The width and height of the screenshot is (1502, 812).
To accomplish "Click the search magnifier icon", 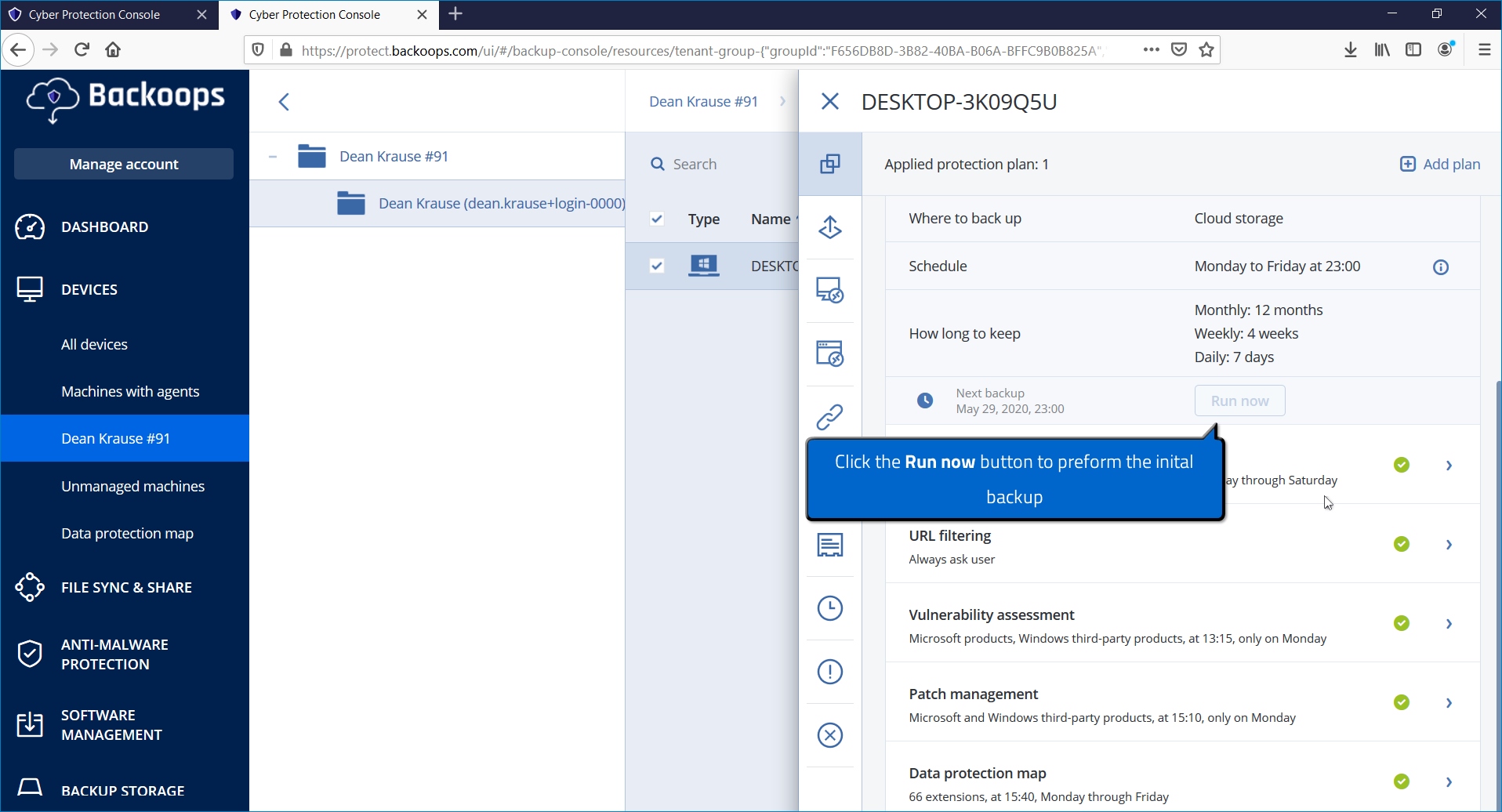I will coord(658,164).
